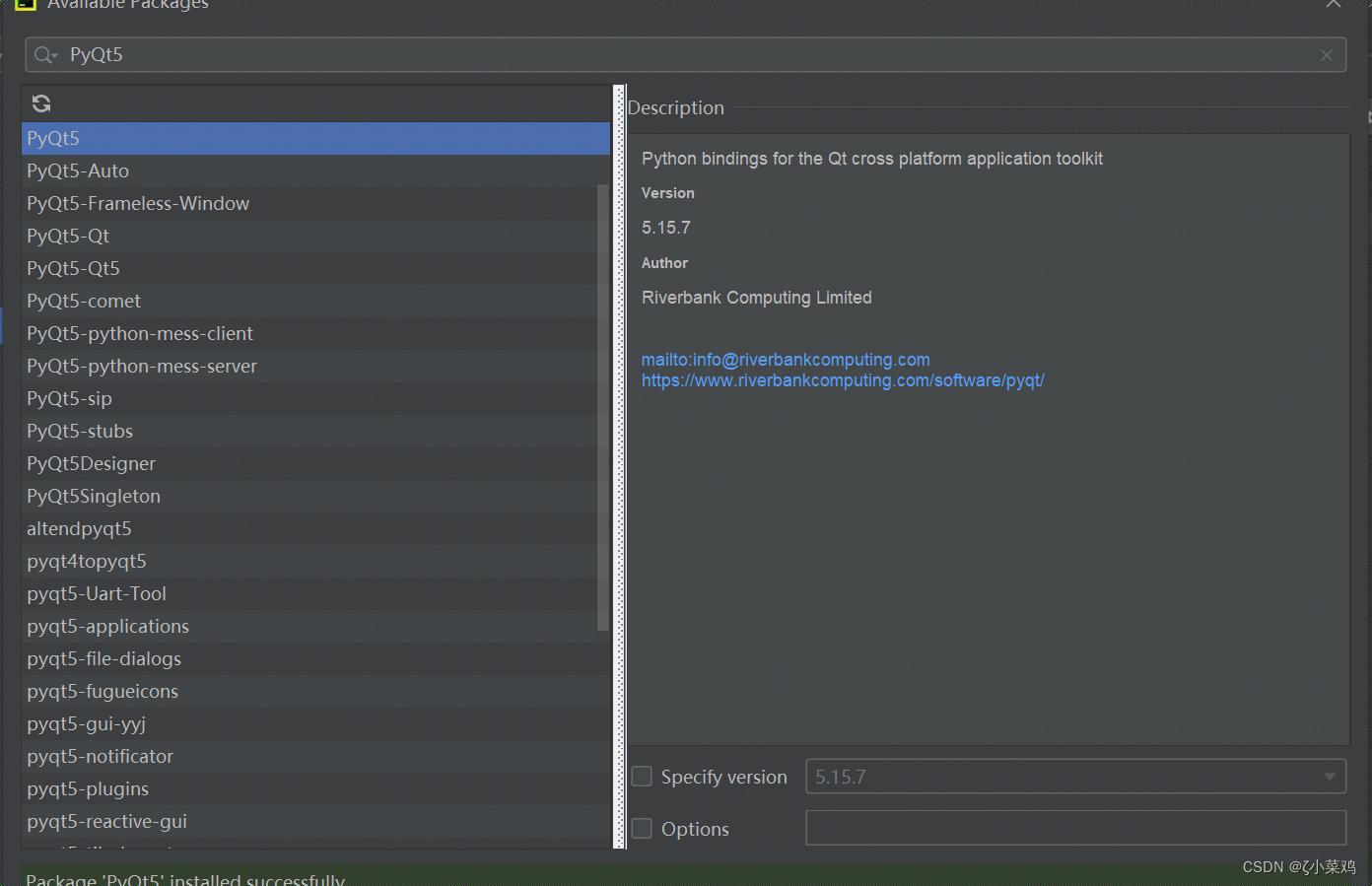Click the package list vertical scrollbar
Screen dimensions: 1372x886
point(603,407)
